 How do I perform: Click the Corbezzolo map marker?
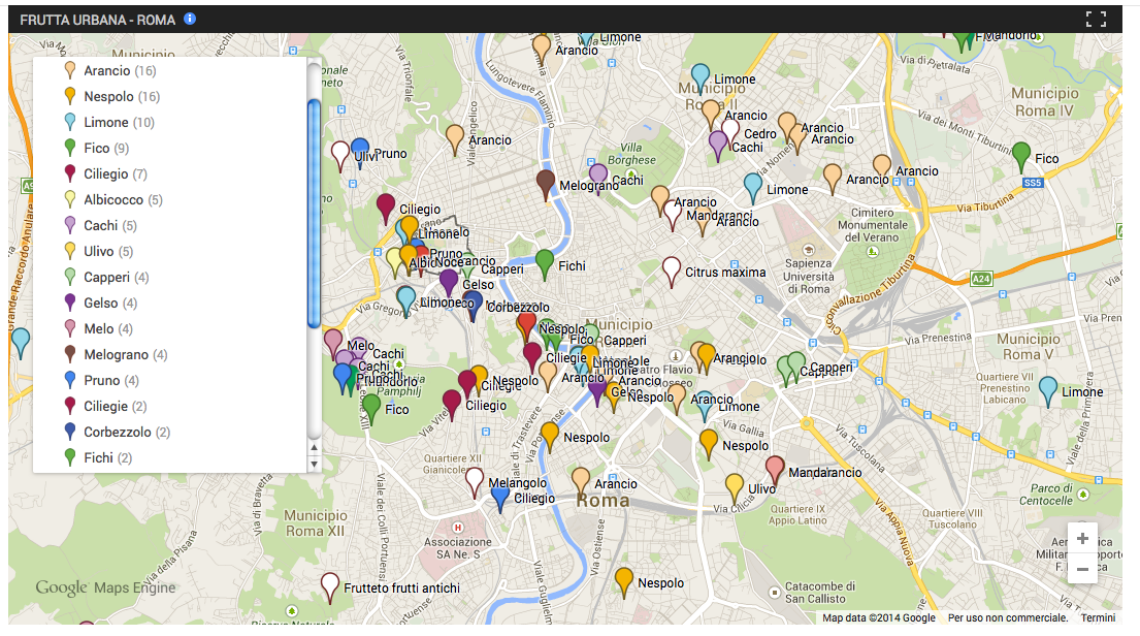coord(474,304)
